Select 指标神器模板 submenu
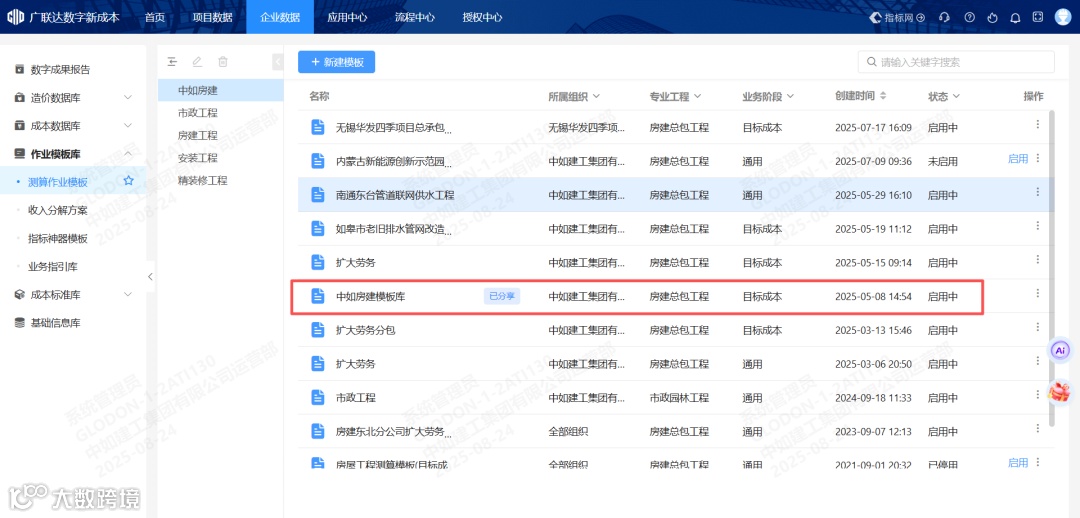 [58, 238]
